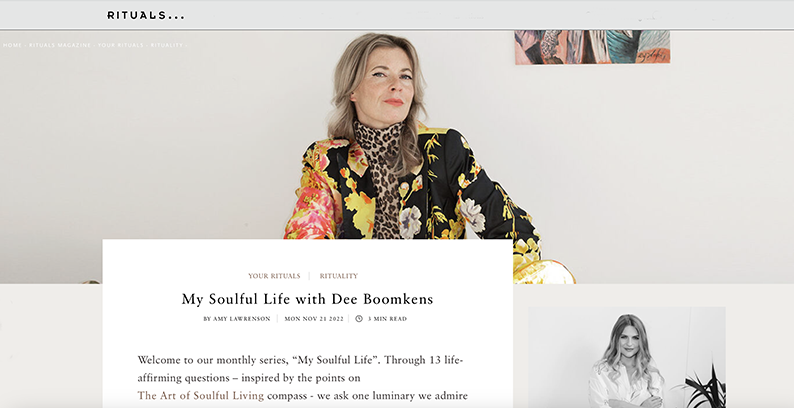Click the Mon Nov 21 2022 publish date
This screenshot has height=408, width=794.
[x=314, y=319]
